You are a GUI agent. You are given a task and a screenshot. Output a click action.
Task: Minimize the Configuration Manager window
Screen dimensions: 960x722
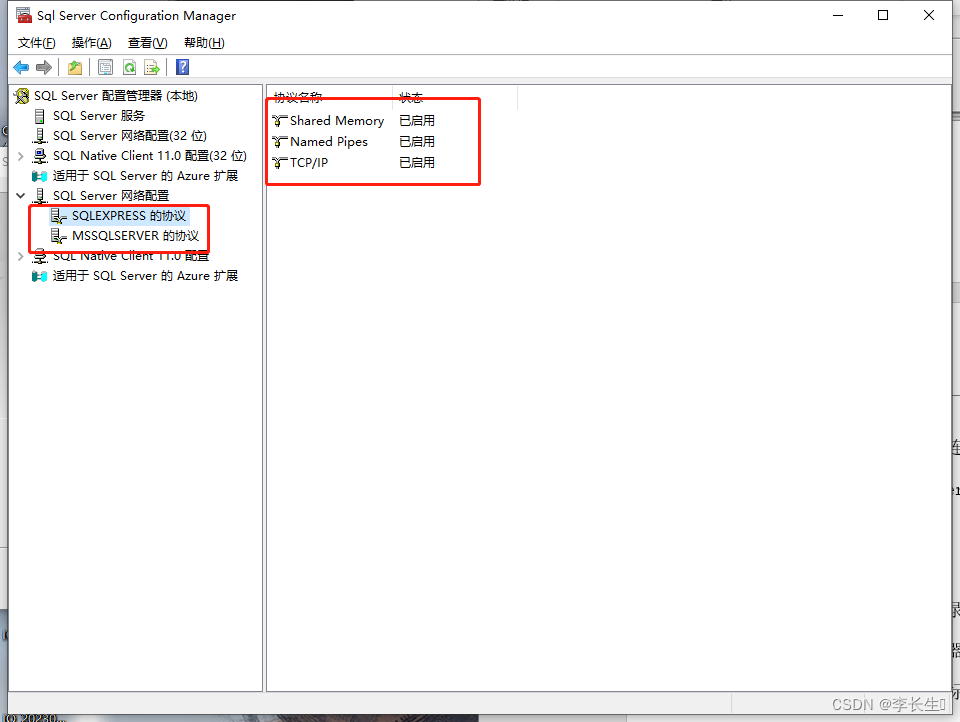click(x=838, y=15)
